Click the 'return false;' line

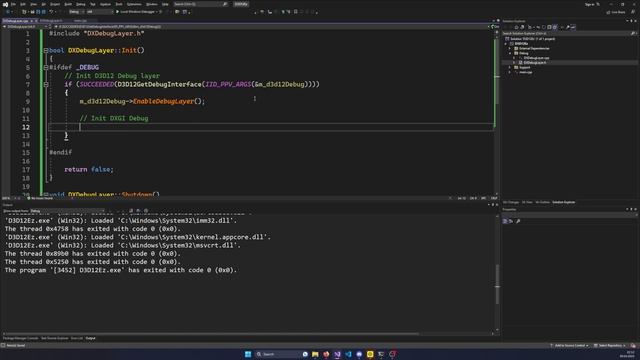click(89, 169)
